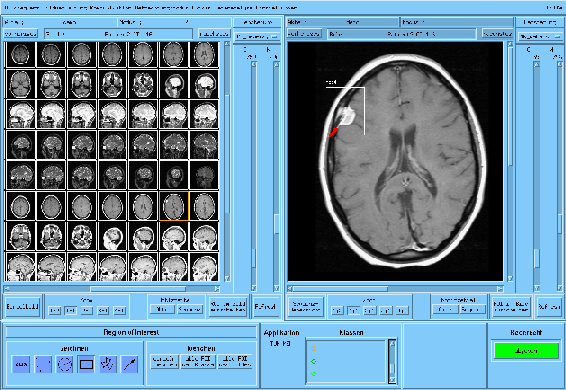Select the bottom green diamond class in Klassen list
The image size is (566, 390).
pos(313,374)
